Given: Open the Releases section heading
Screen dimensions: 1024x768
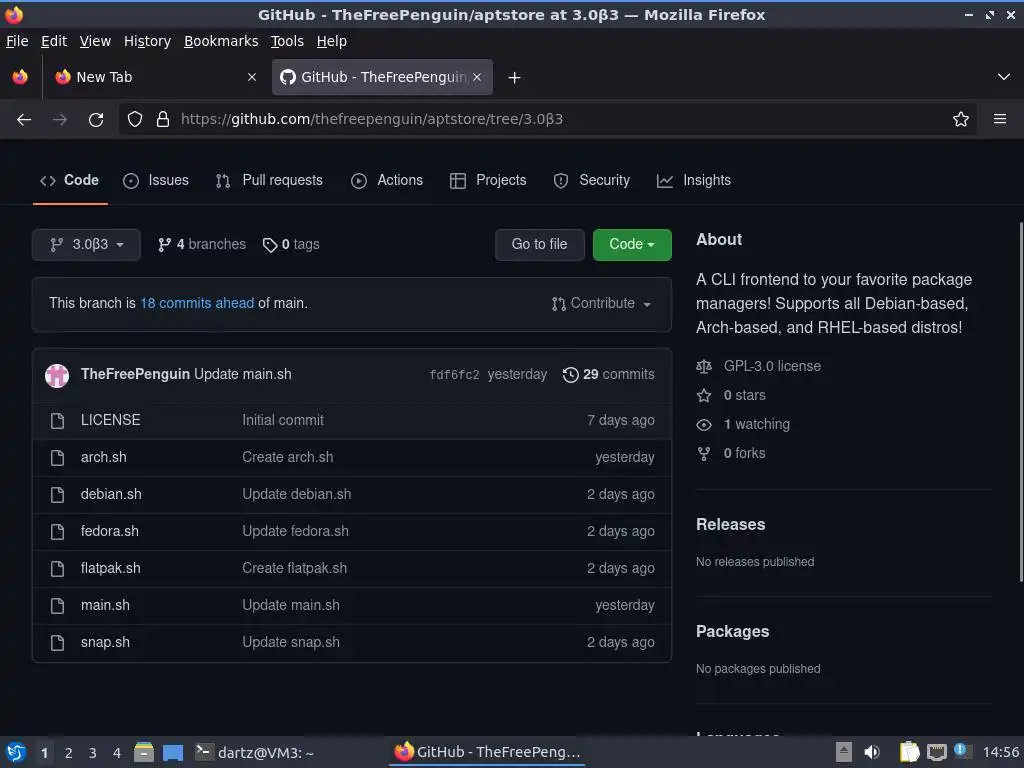Looking at the screenshot, I should [730, 524].
